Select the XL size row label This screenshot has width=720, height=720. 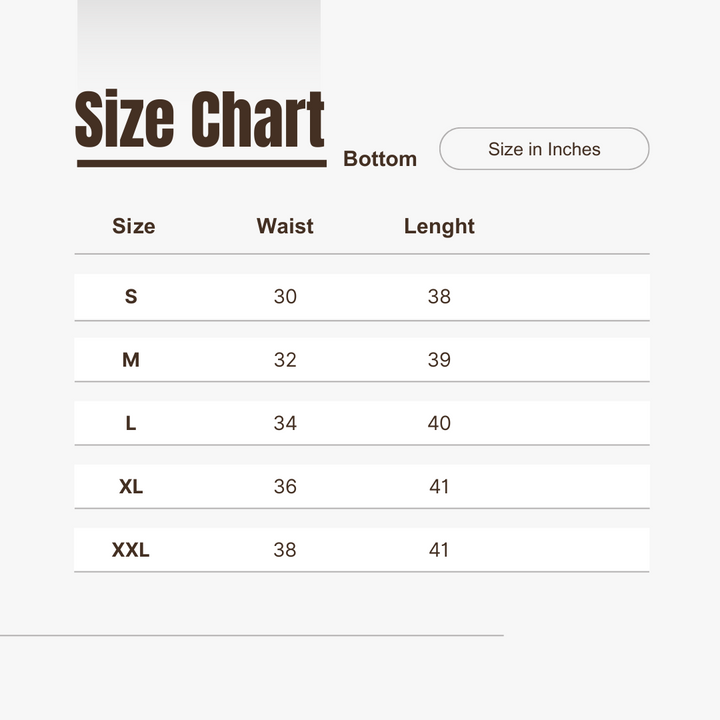[131, 486]
